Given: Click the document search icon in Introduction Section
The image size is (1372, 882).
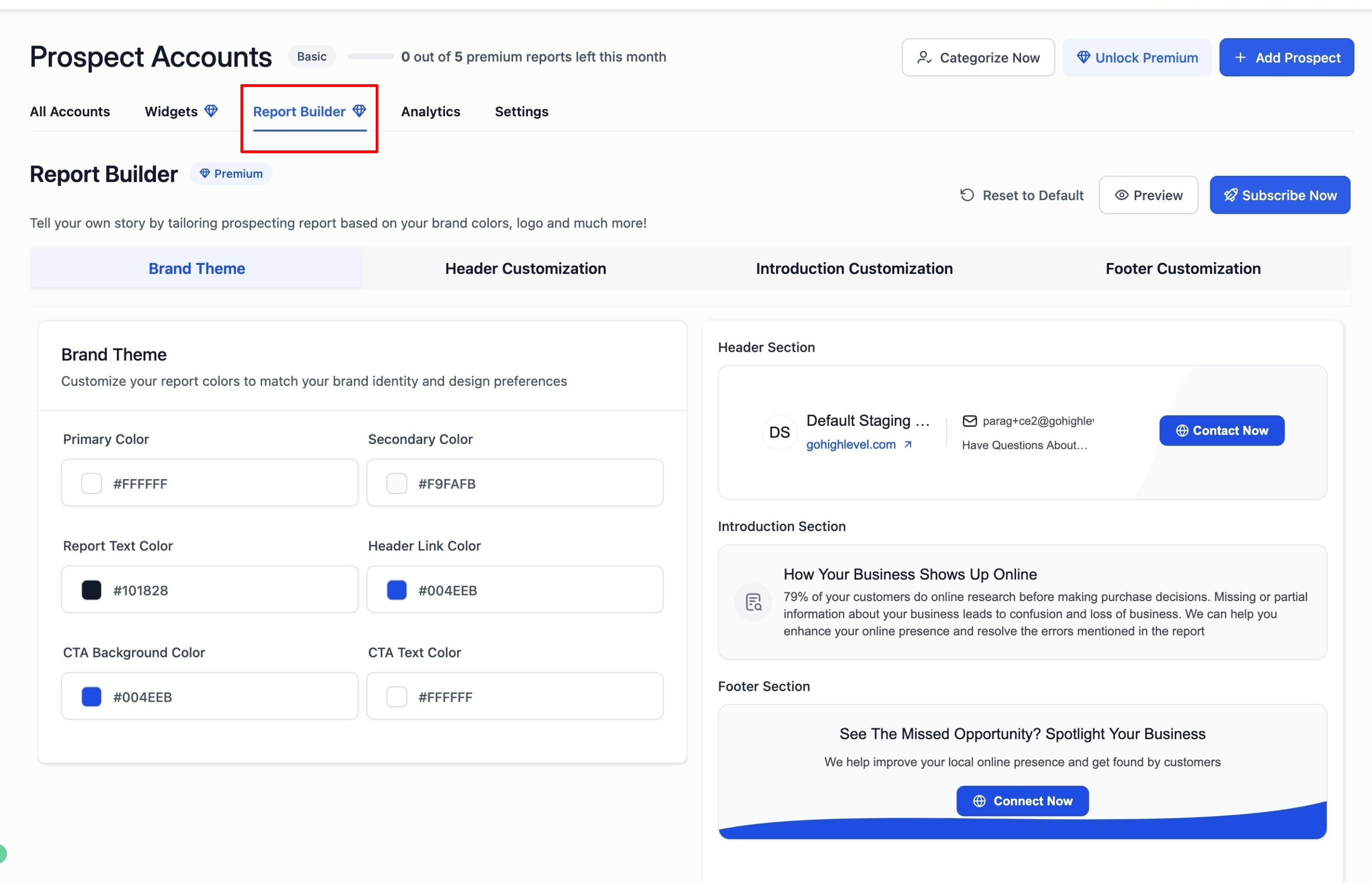Looking at the screenshot, I should [753, 602].
